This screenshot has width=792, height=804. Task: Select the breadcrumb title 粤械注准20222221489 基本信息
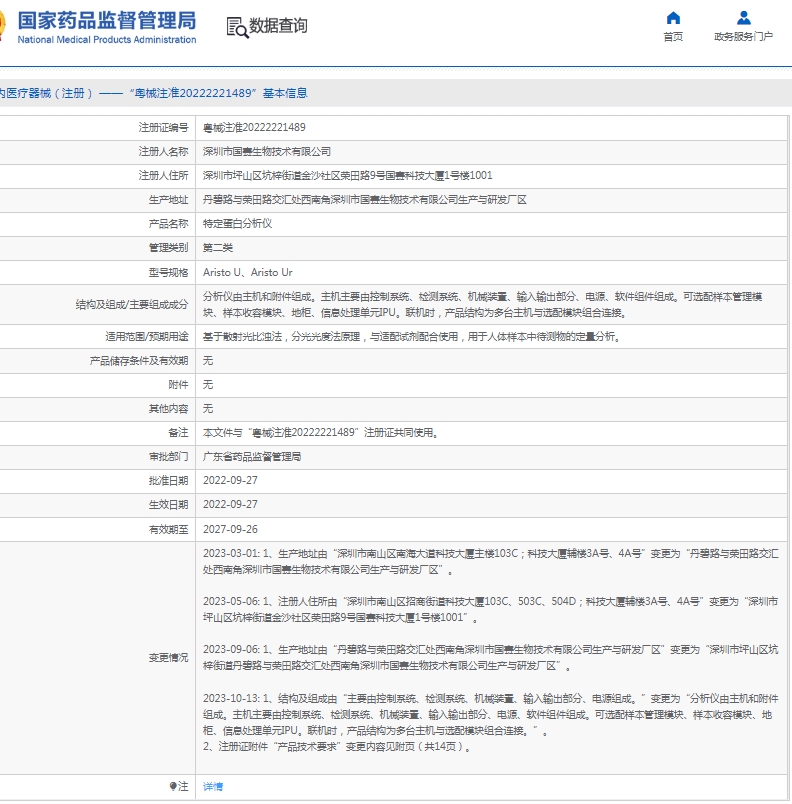(218, 93)
